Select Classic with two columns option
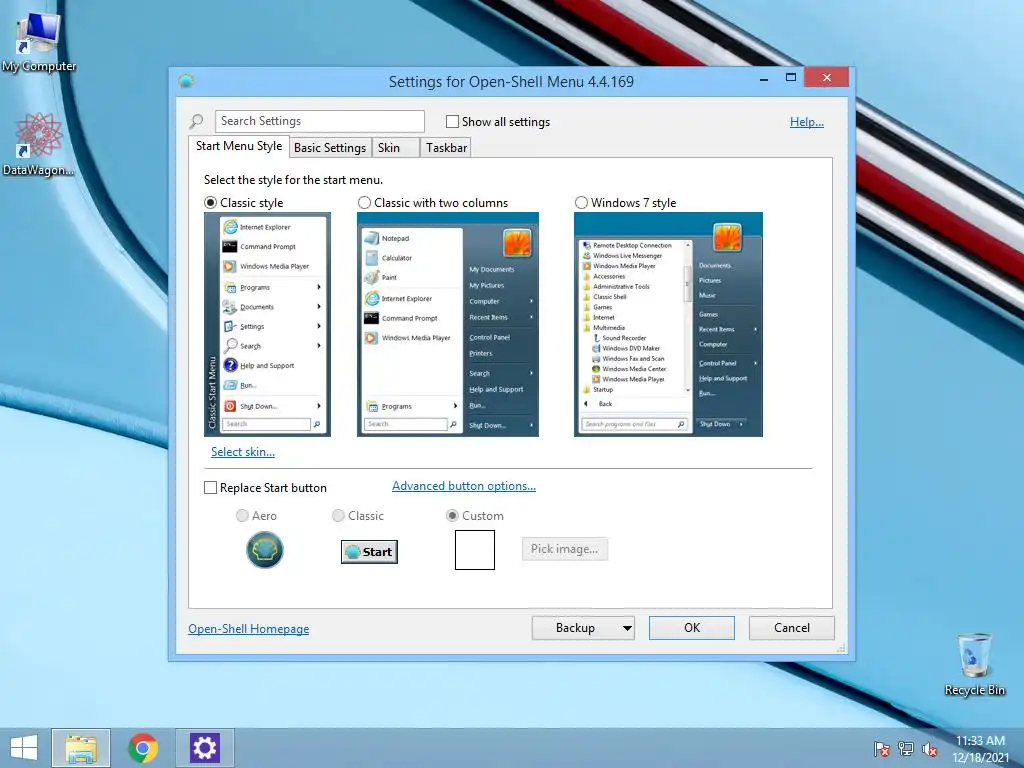Screen dimensions: 1024x768 coord(364,202)
